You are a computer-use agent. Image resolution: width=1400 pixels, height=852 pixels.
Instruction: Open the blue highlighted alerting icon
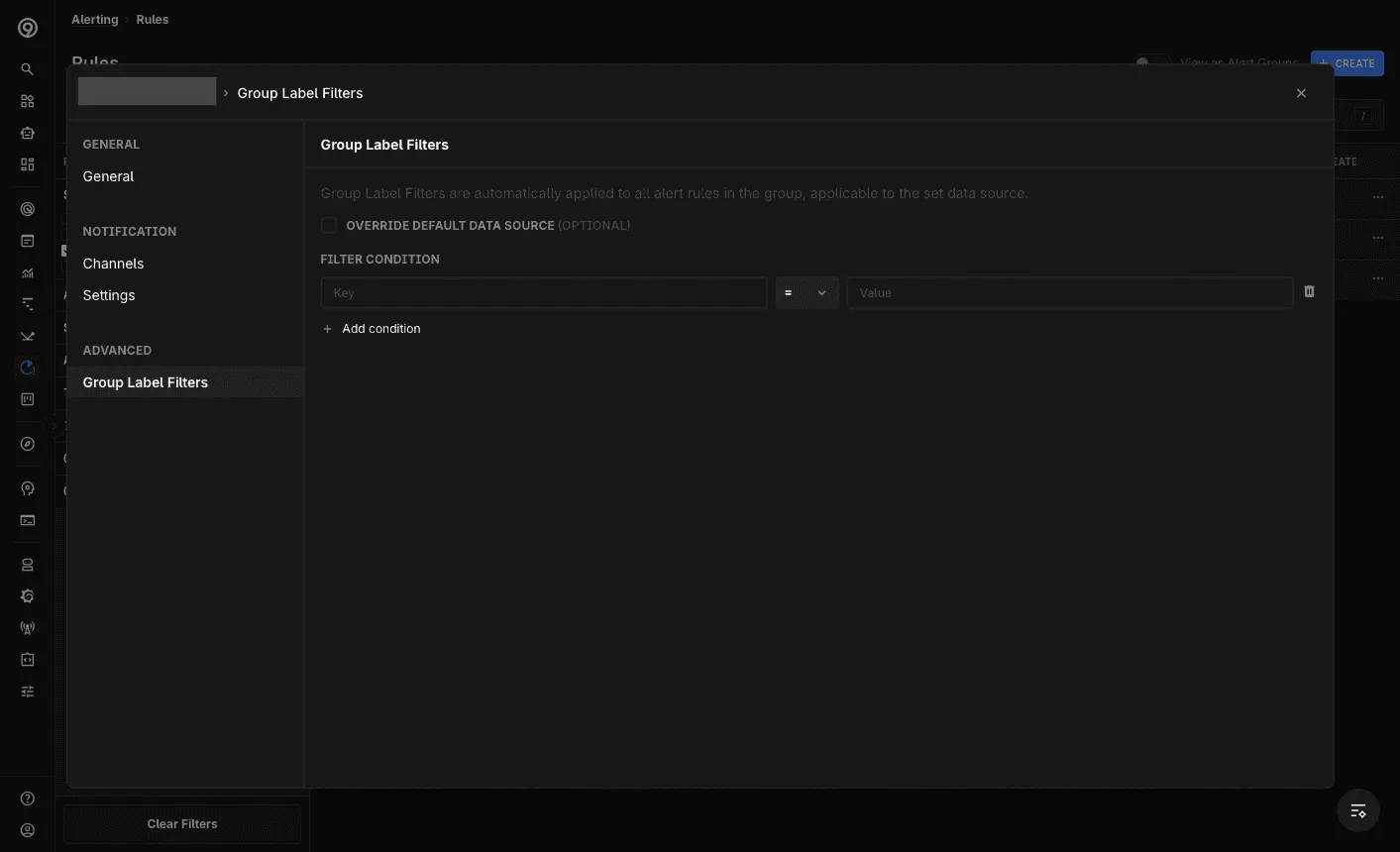(28, 368)
